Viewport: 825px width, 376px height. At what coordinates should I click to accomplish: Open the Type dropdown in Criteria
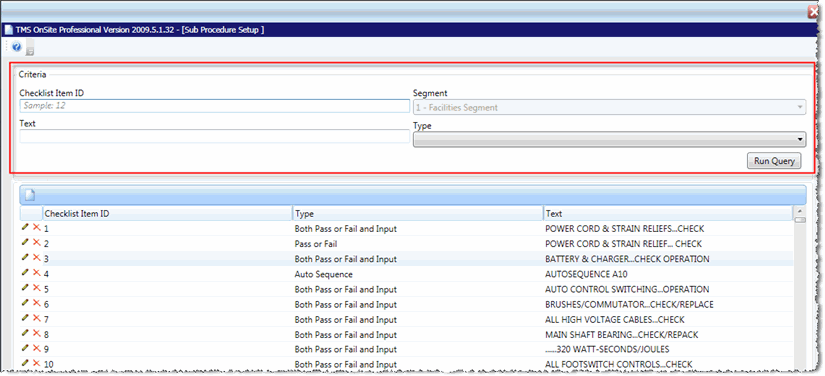coord(609,139)
